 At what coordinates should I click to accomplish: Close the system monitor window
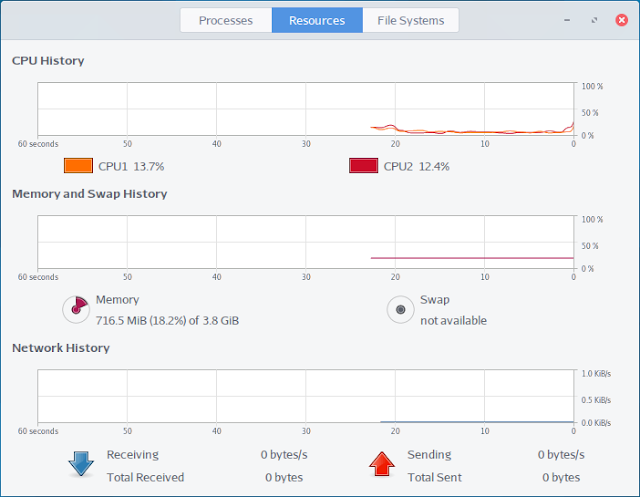622,20
